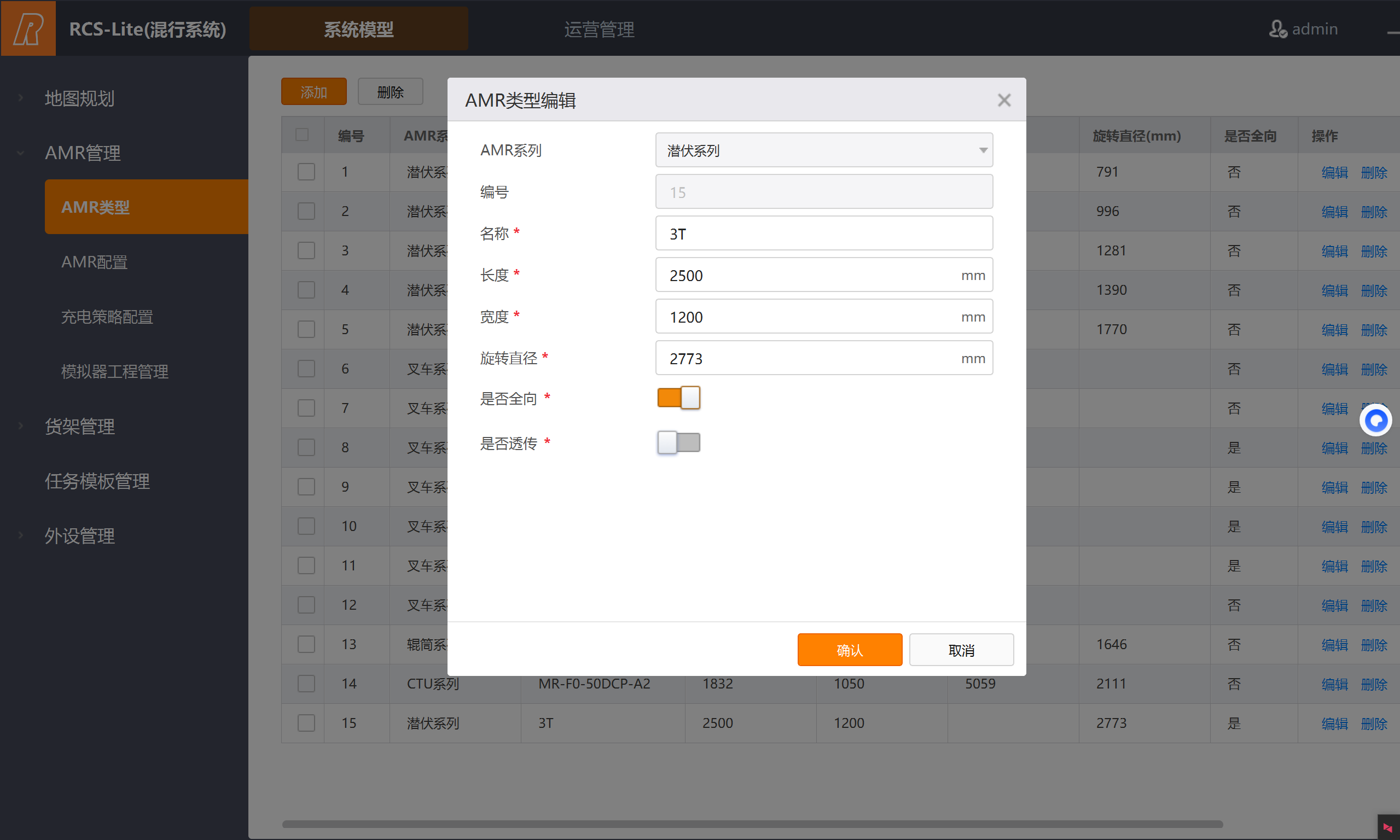The image size is (1400, 840).
Task: Toggle the 是否透传 switch
Action: [678, 442]
